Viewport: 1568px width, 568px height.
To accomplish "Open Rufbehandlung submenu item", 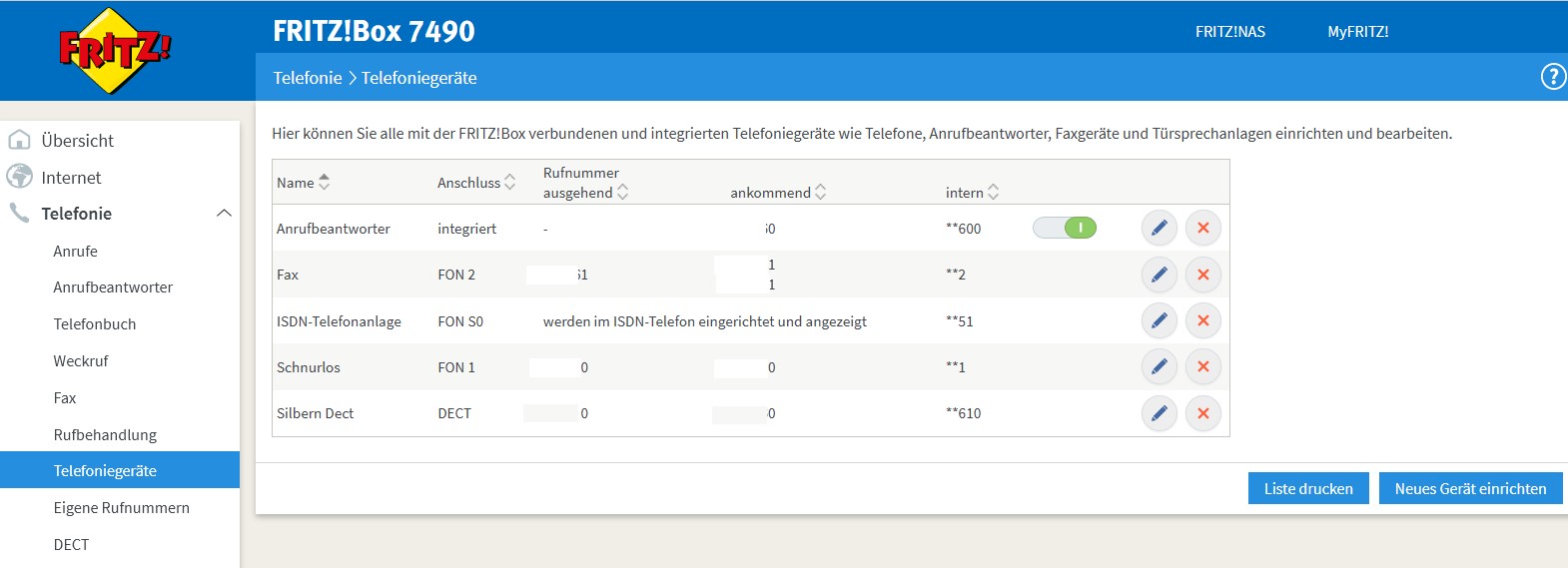I will [x=105, y=434].
